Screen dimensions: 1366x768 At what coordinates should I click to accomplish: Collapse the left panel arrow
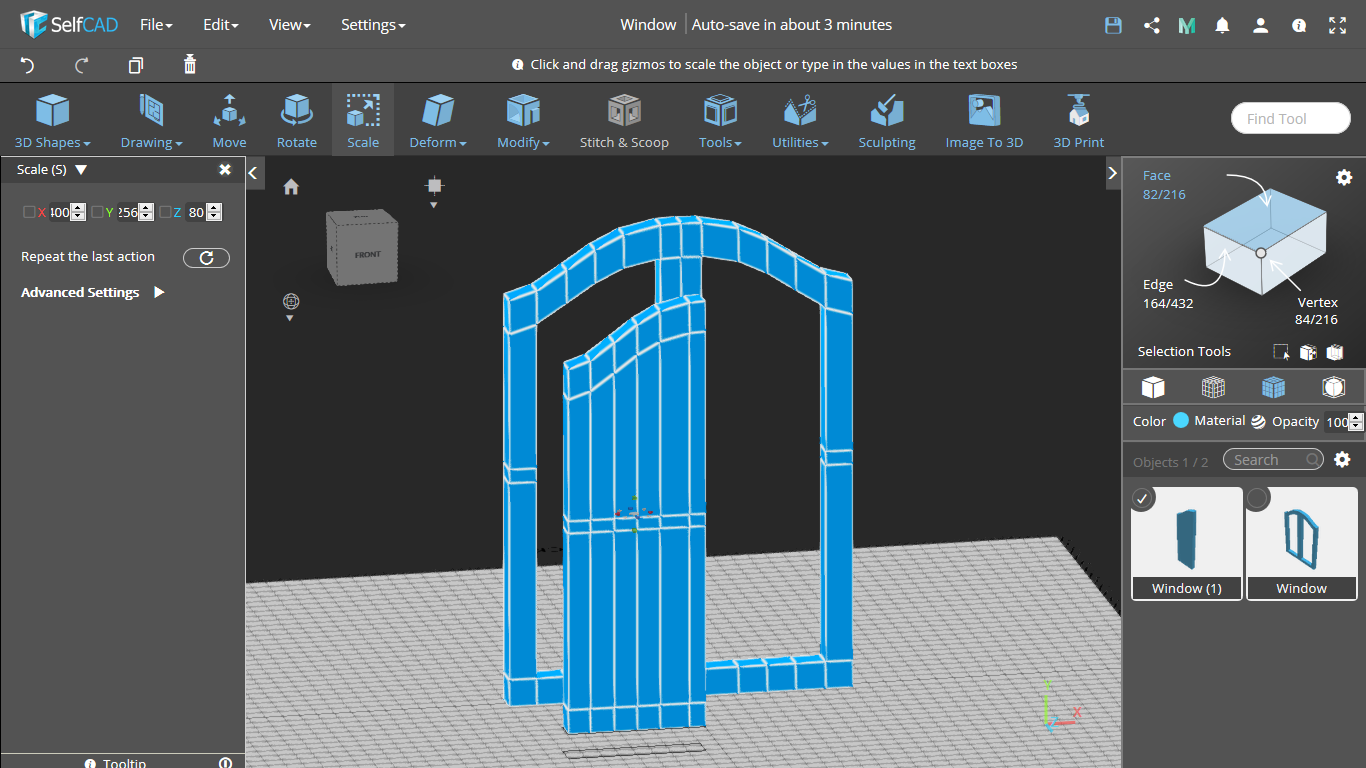tap(254, 173)
